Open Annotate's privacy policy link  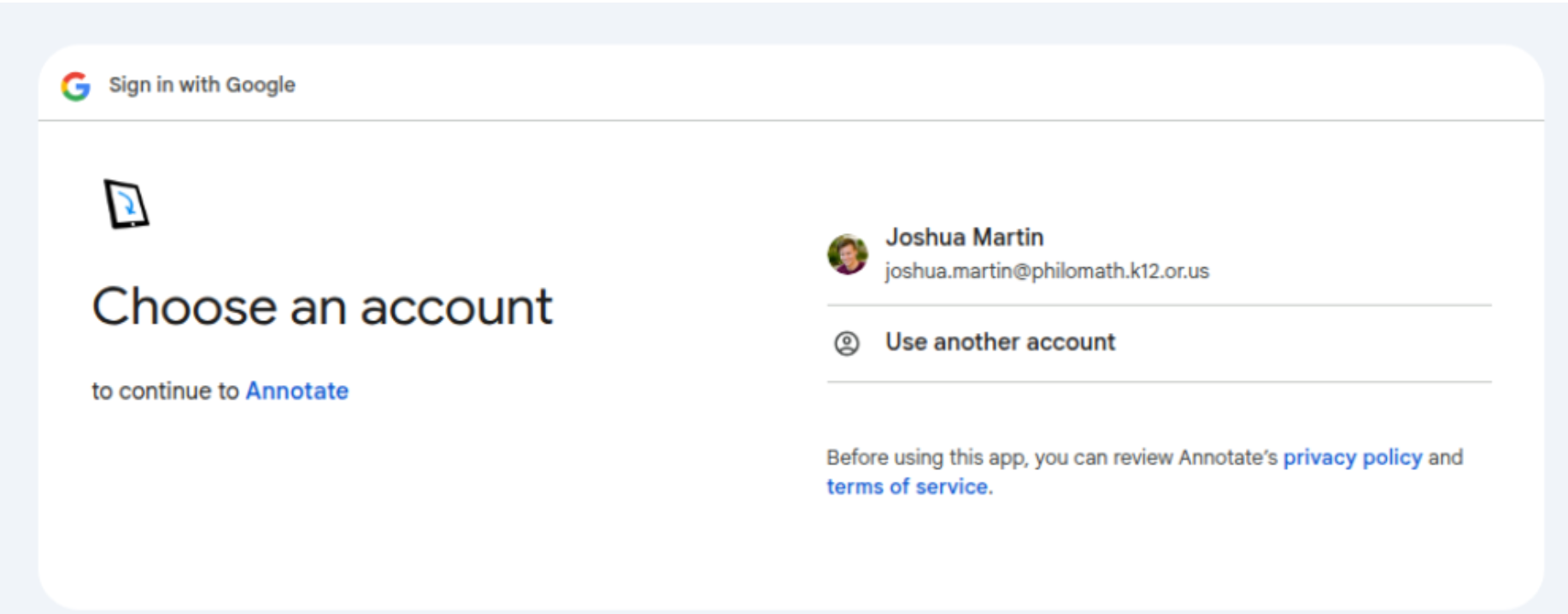click(x=1353, y=458)
